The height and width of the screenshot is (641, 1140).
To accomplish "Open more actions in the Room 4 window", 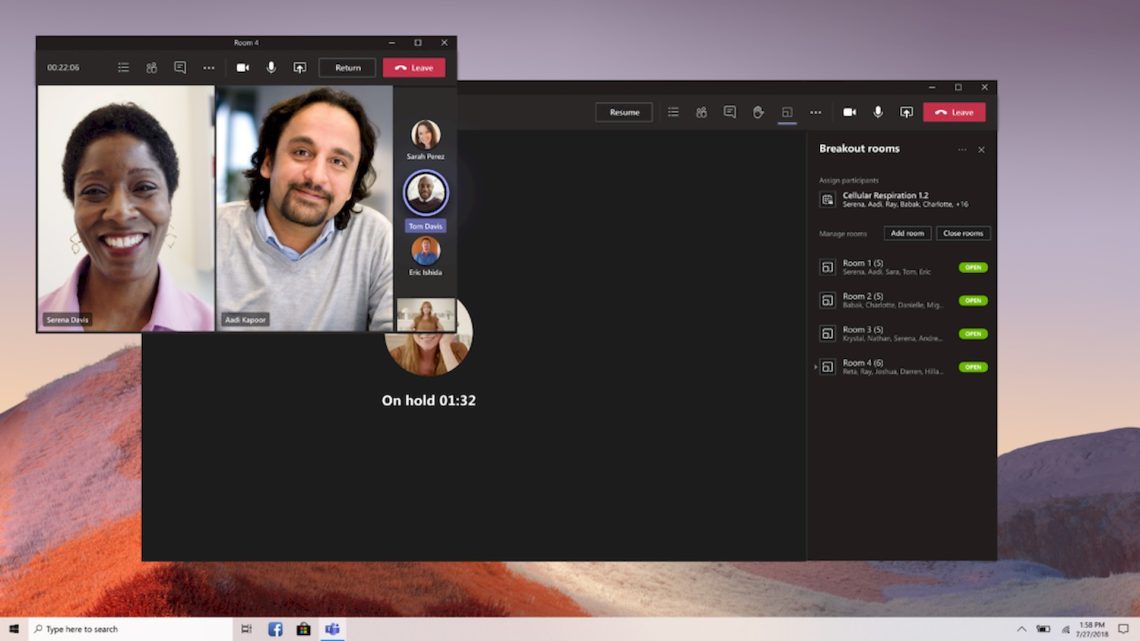I will tap(208, 67).
